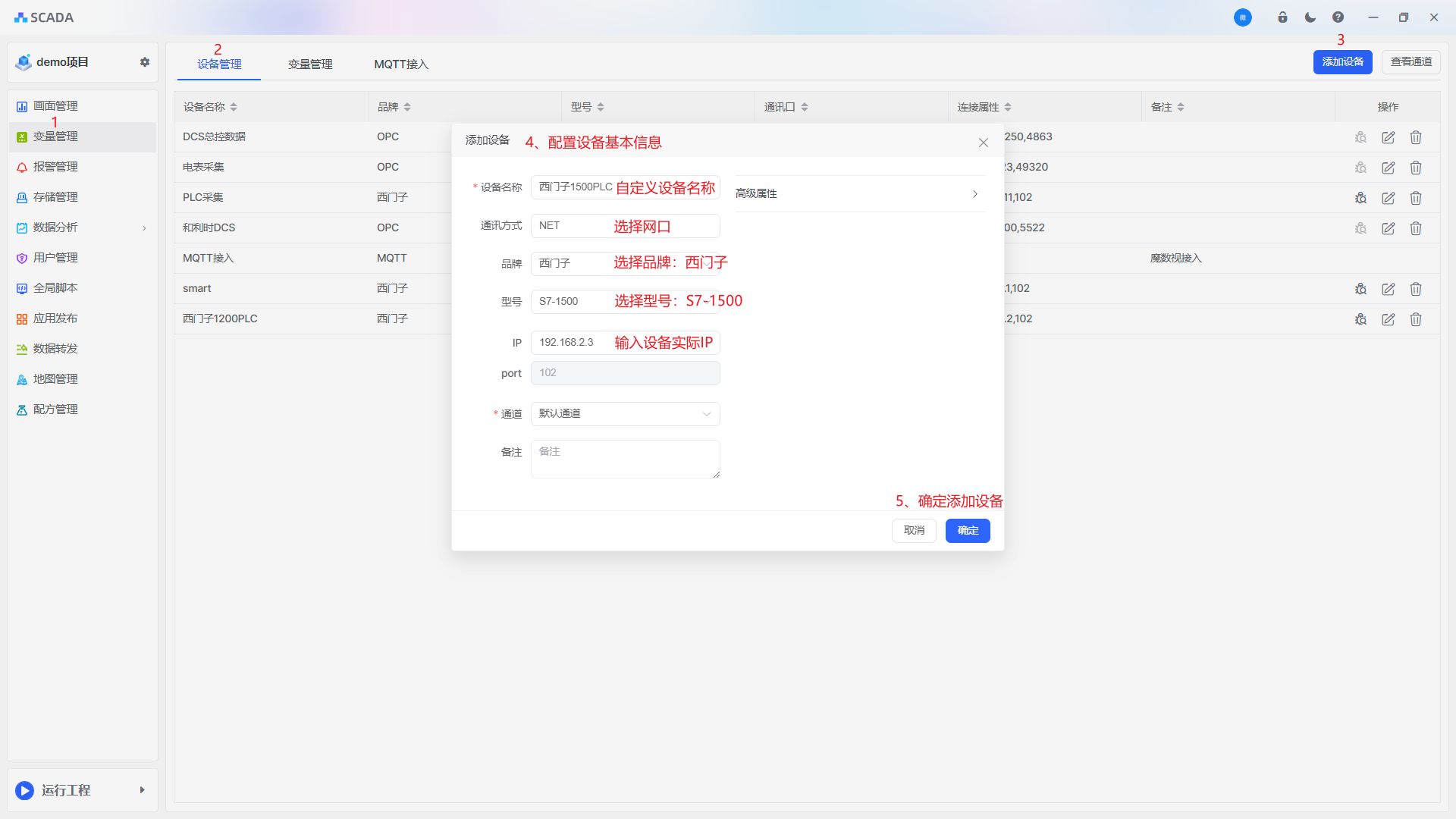The height and width of the screenshot is (819, 1456).
Task: Click the 确定 button
Action: [967, 531]
